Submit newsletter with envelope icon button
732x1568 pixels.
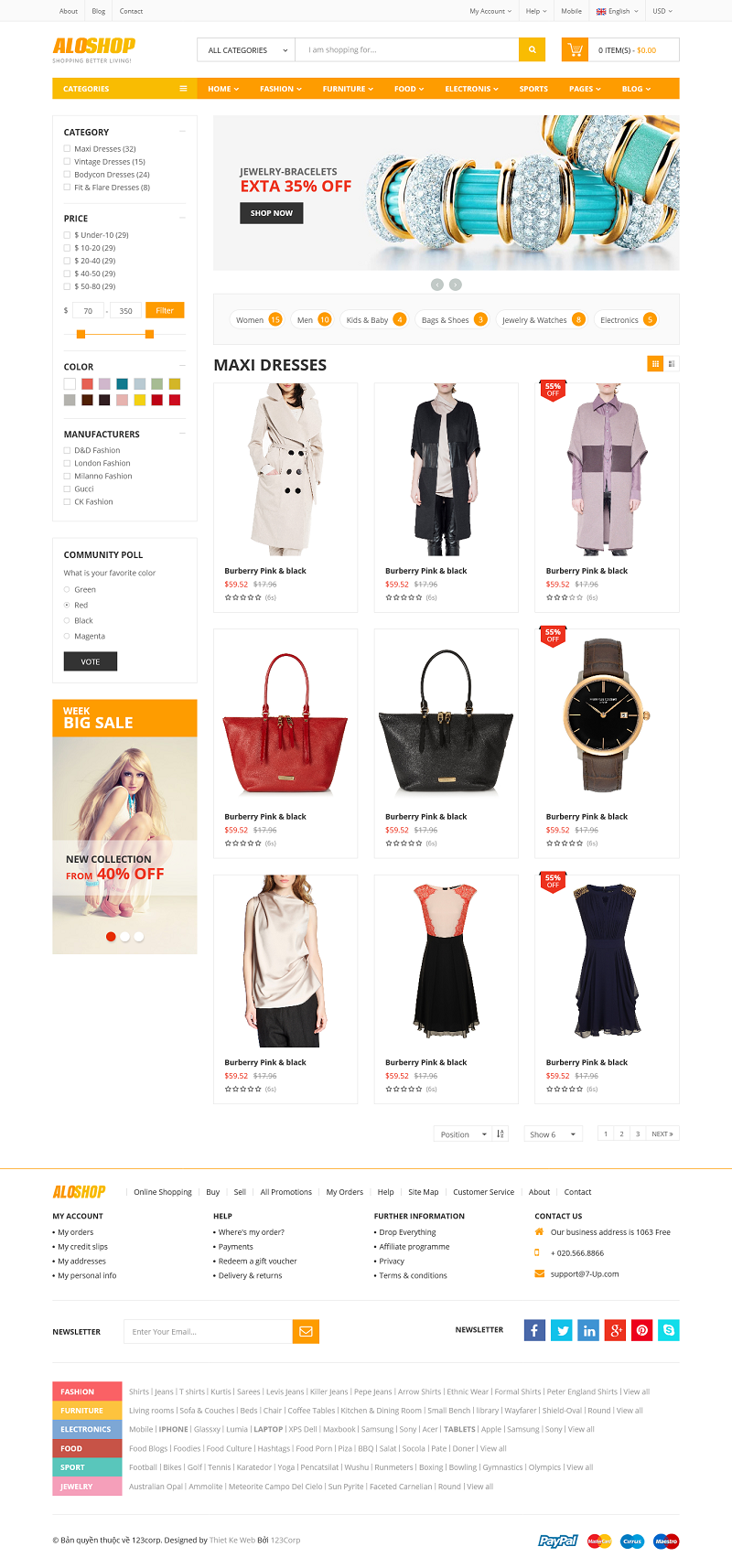pyautogui.click(x=306, y=1331)
